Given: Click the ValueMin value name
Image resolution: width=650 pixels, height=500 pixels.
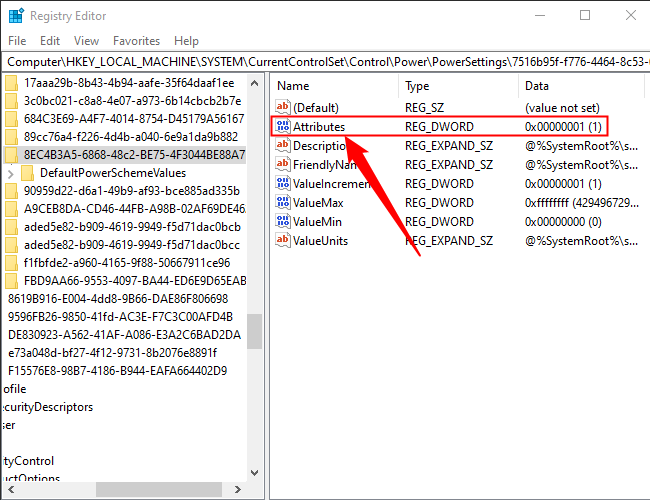Looking at the screenshot, I should pyautogui.click(x=317, y=221).
